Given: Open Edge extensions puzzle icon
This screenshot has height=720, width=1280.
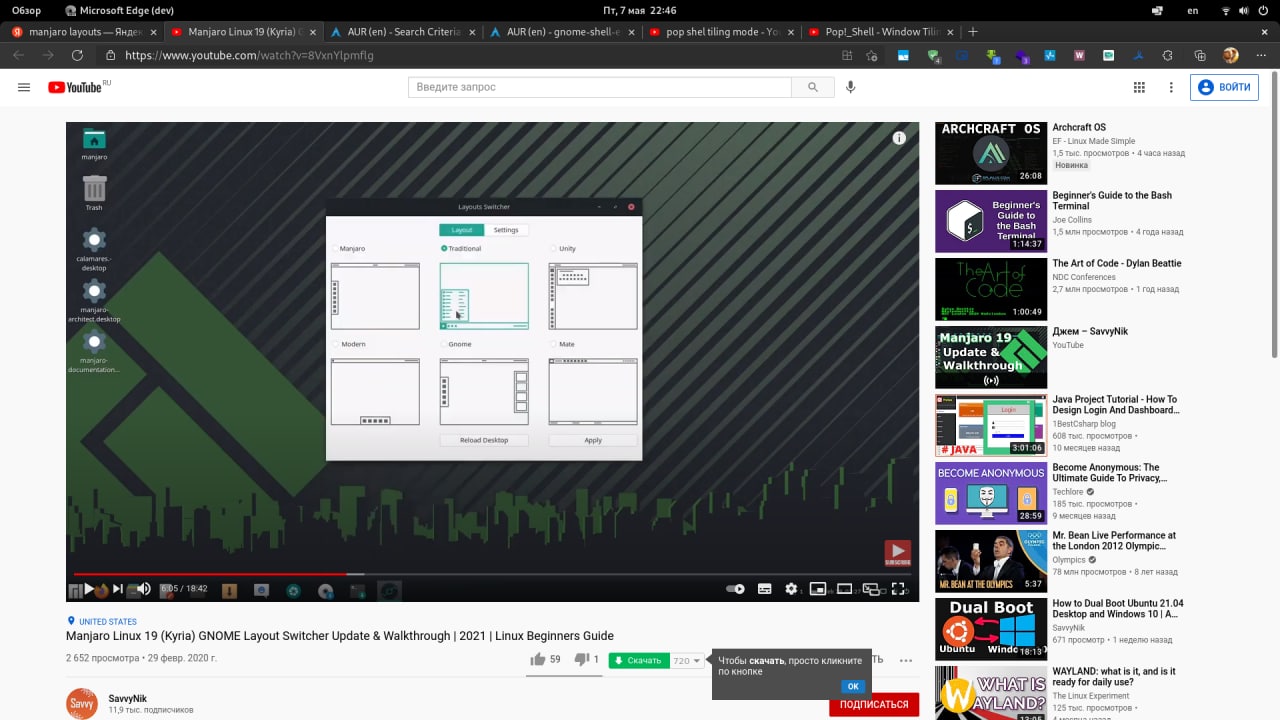Looking at the screenshot, I should tap(1168, 56).
